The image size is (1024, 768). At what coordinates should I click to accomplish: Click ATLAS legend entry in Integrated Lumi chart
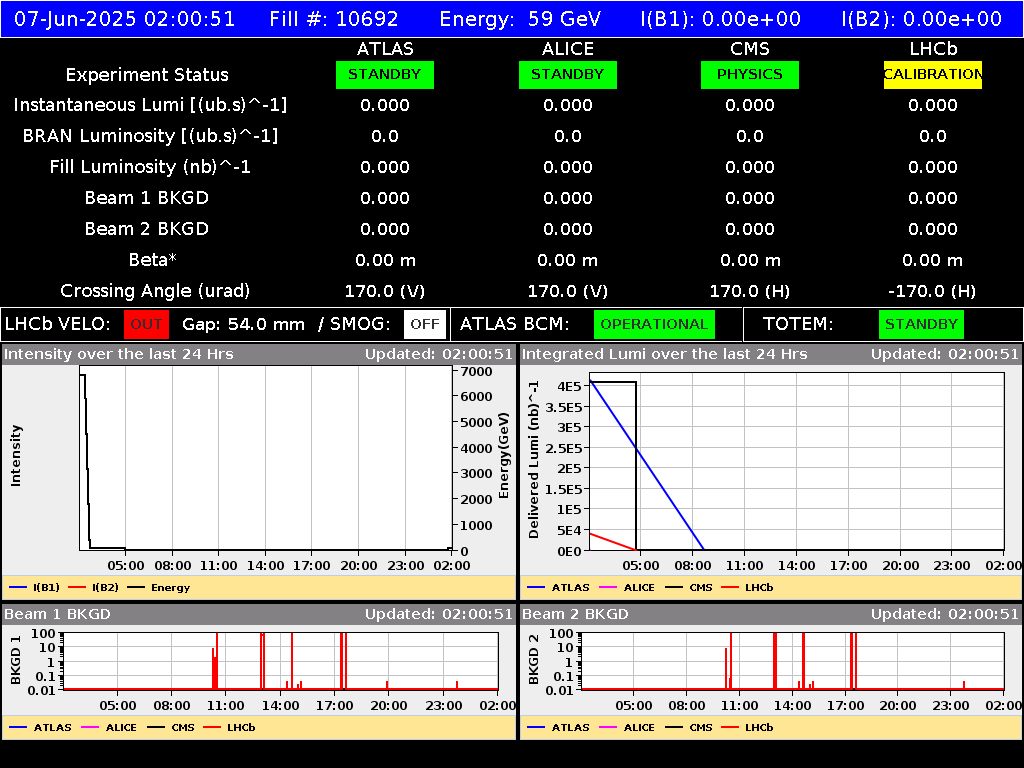click(558, 588)
